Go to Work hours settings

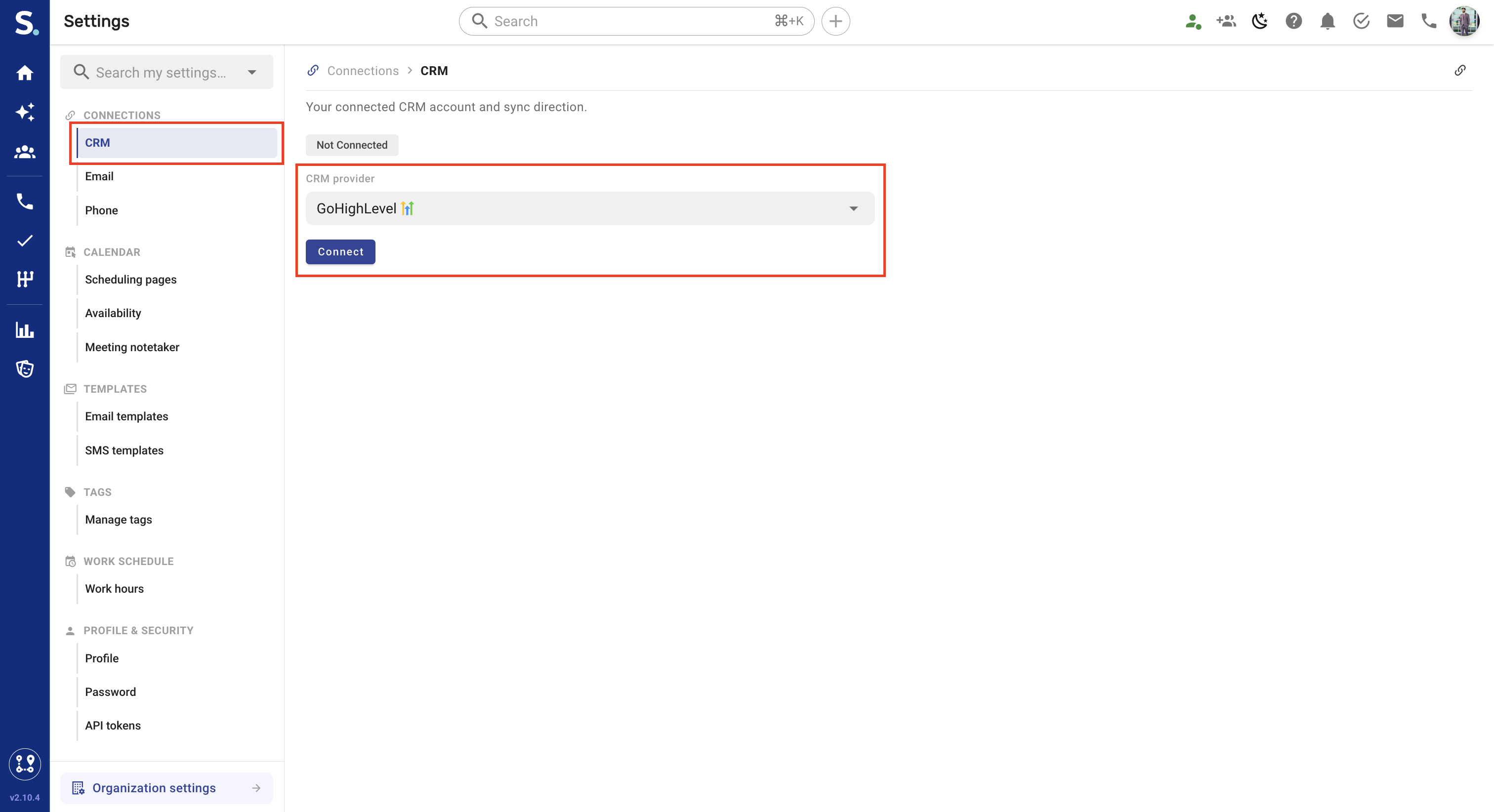pyautogui.click(x=177, y=589)
